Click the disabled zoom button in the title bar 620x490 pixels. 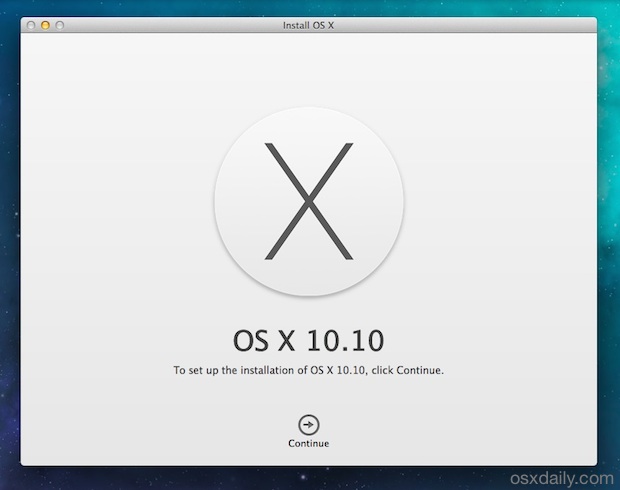tap(60, 25)
